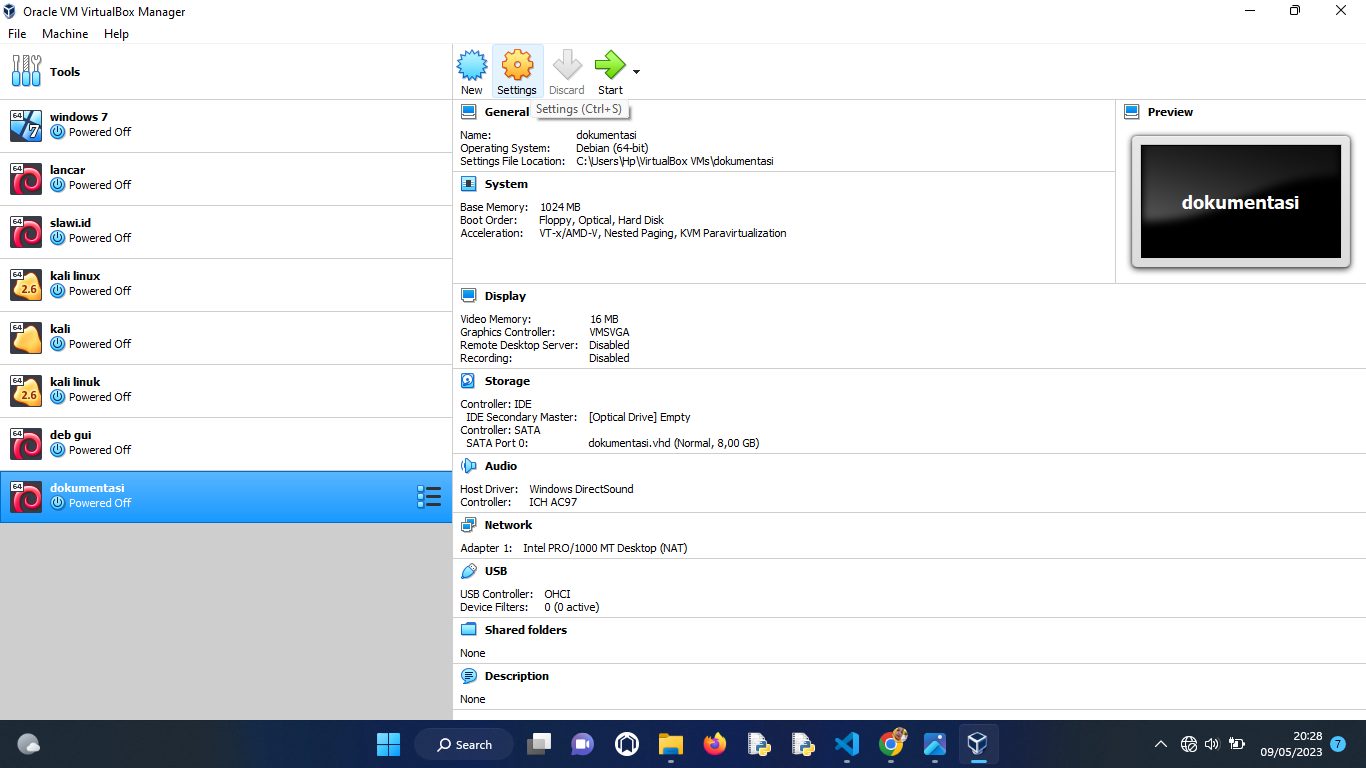Click the New machine toolbar icon
The height and width of the screenshot is (768, 1366).
coord(472,71)
